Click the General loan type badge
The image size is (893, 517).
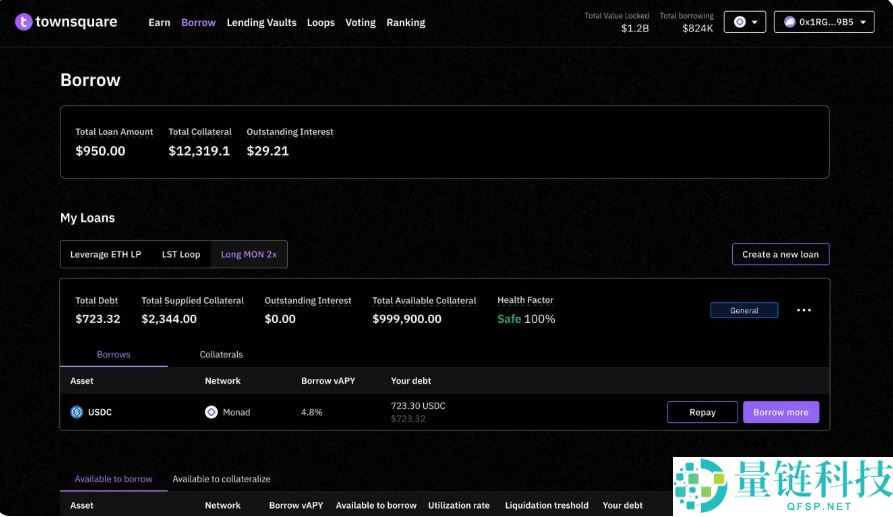744,311
